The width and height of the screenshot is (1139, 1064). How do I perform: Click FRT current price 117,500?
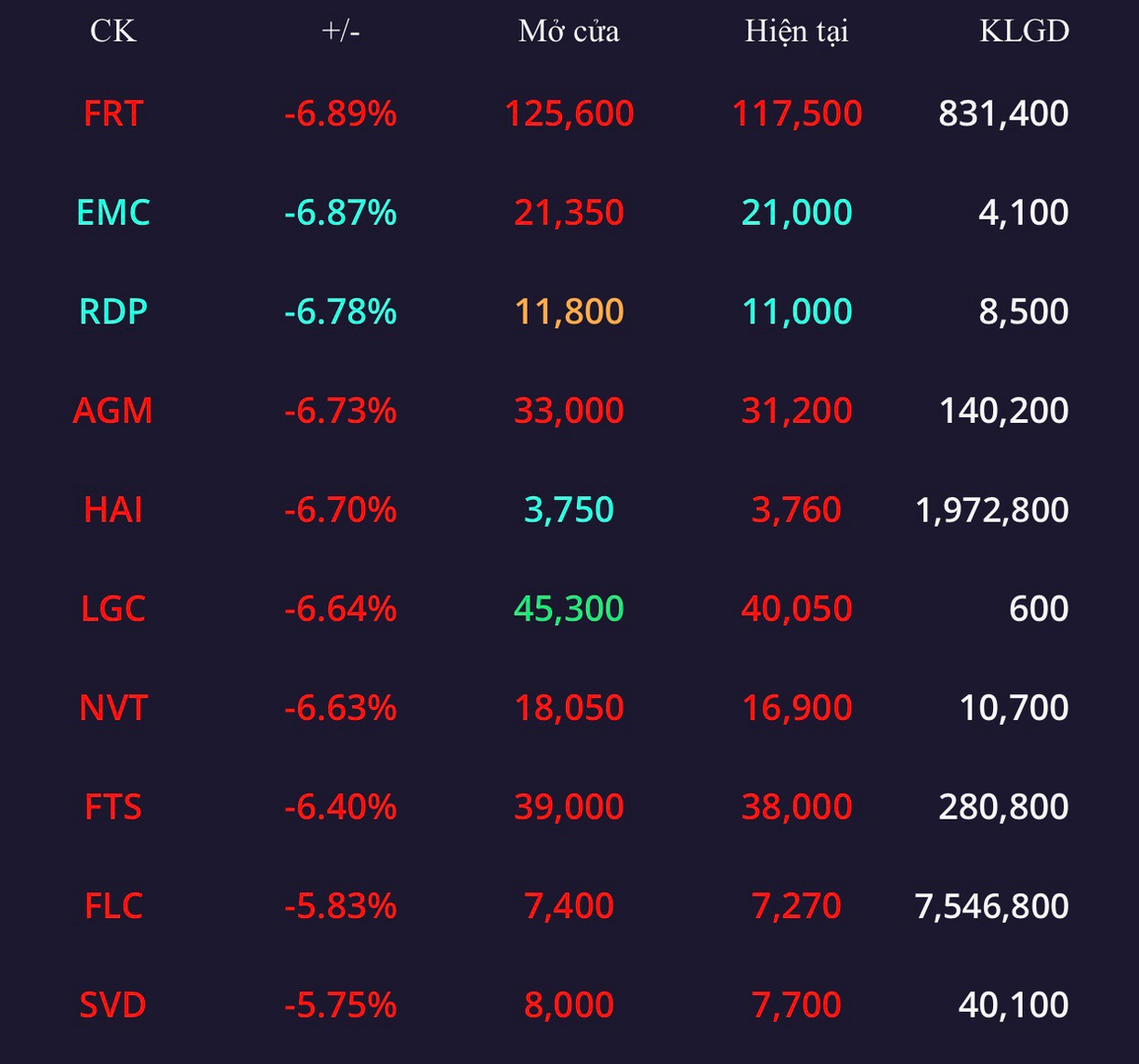[x=797, y=113]
